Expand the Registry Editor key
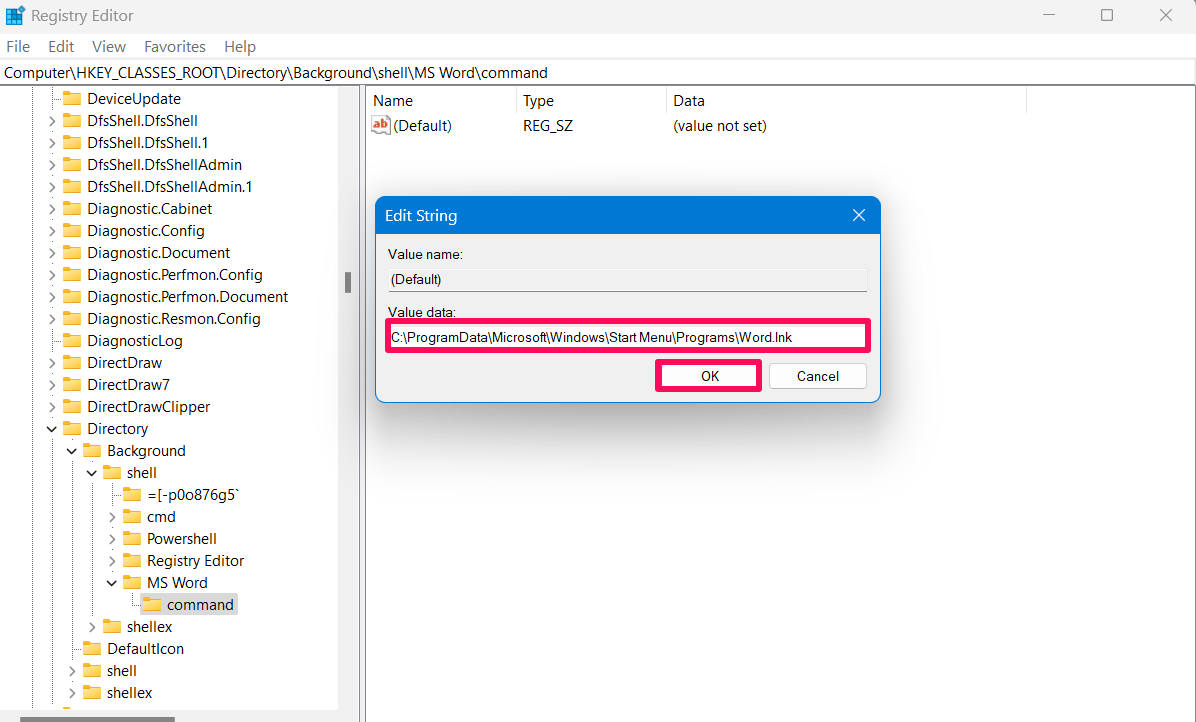 [112, 560]
